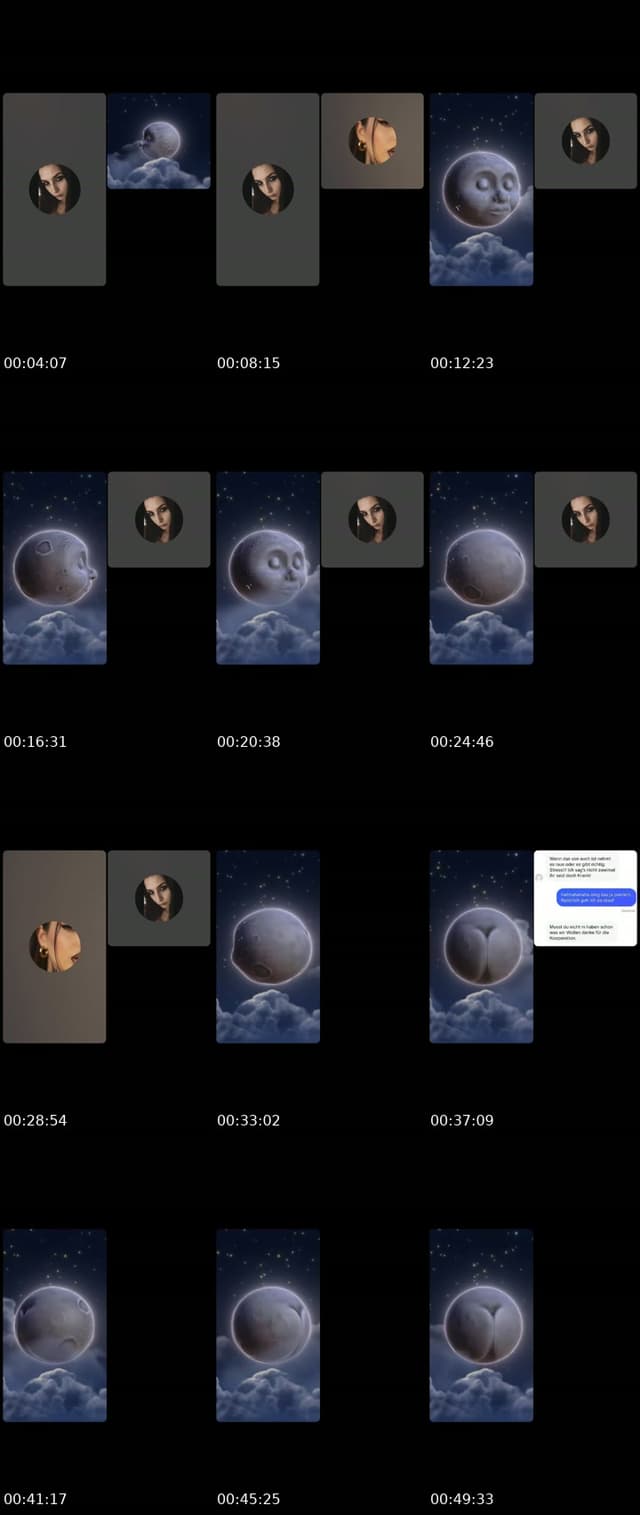This screenshot has height=1515, width=640.
Task: Click the avatar panel beside the 00:24:46 moon
Action: coord(585,519)
